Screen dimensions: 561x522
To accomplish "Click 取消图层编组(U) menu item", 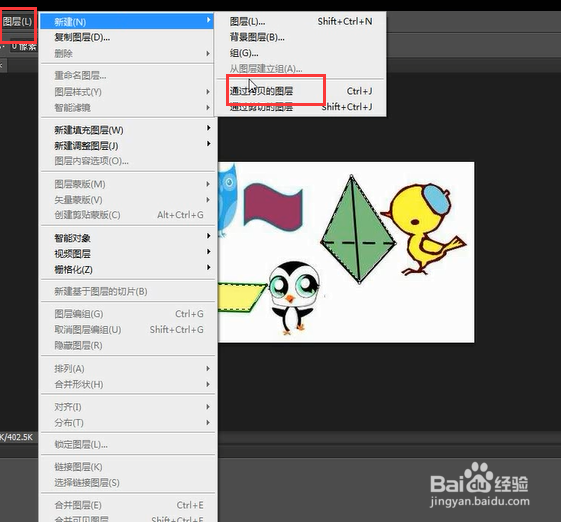I will 127,330.
